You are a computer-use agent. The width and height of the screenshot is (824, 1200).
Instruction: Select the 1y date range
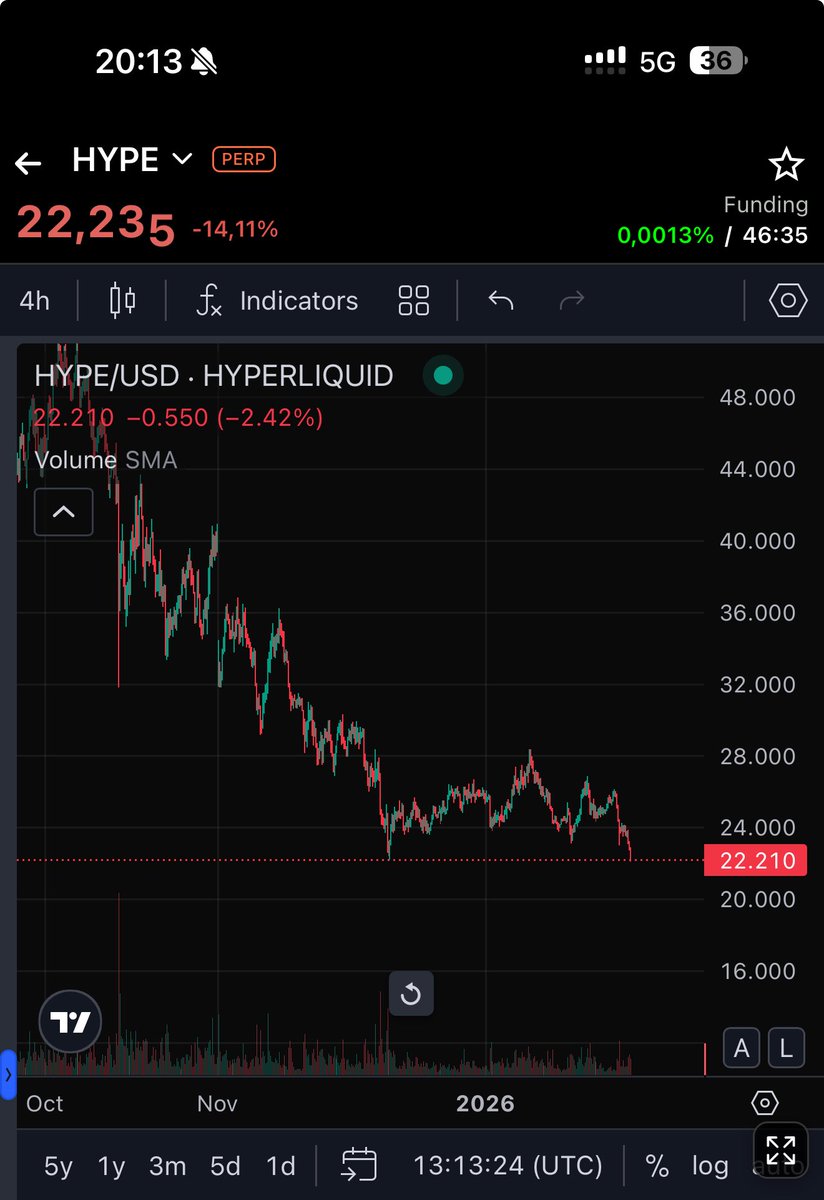[111, 1165]
